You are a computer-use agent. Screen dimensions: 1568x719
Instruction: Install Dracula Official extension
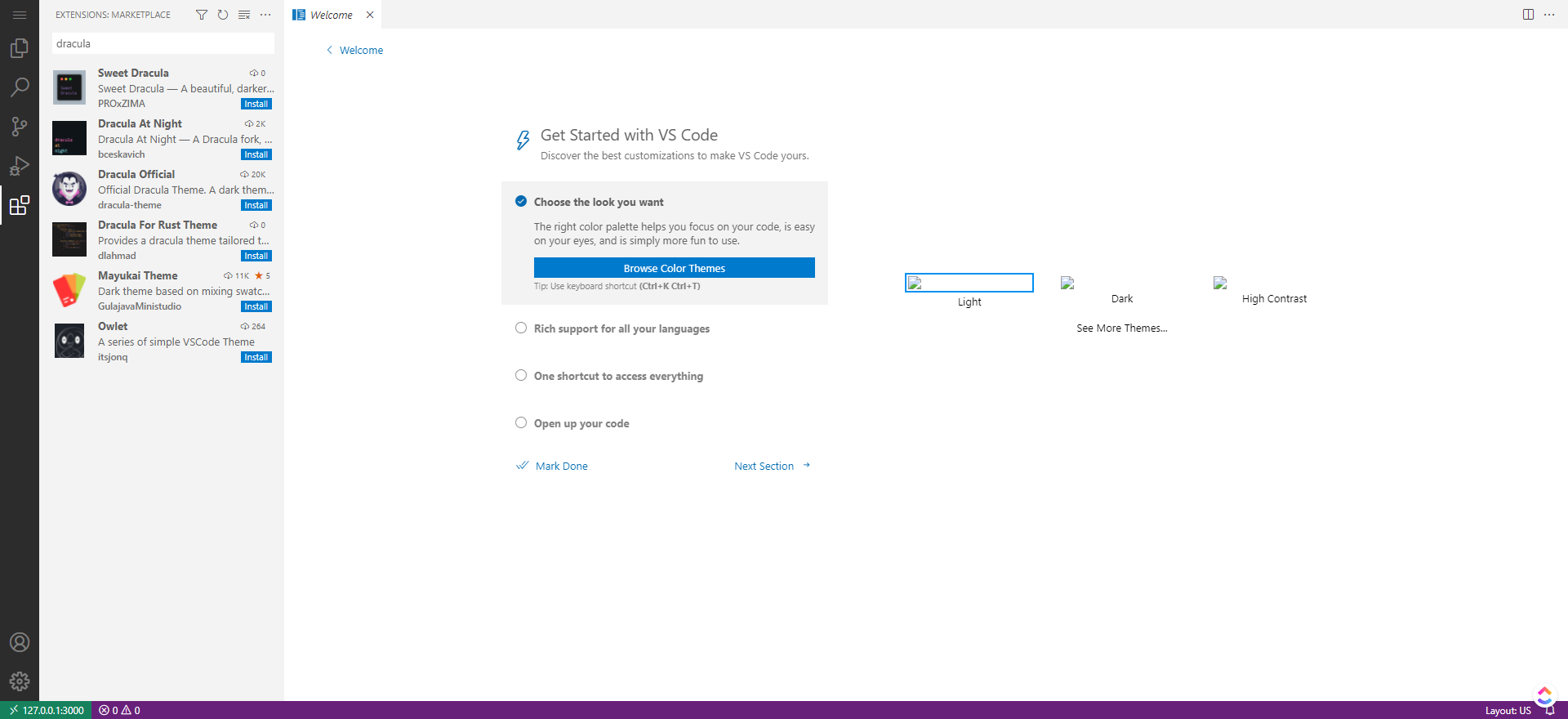coord(256,205)
